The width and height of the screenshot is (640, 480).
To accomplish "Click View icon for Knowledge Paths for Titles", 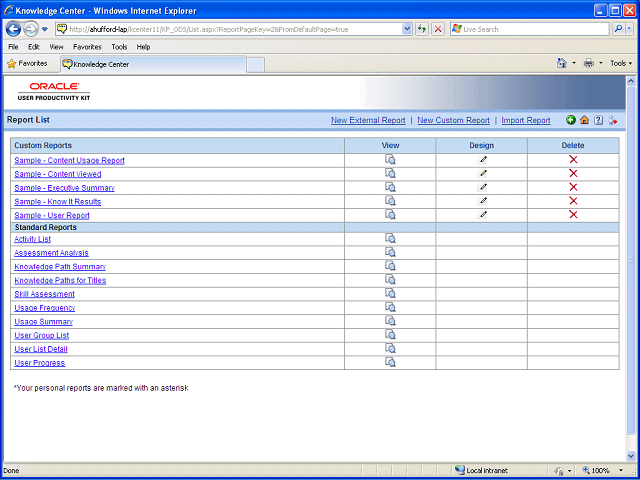I will click(390, 280).
